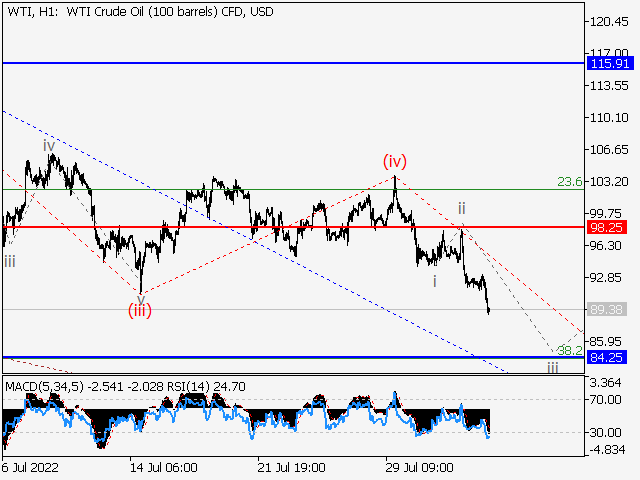Select the blue 115.91 price label
This screenshot has width=640, height=480.
pos(610,64)
